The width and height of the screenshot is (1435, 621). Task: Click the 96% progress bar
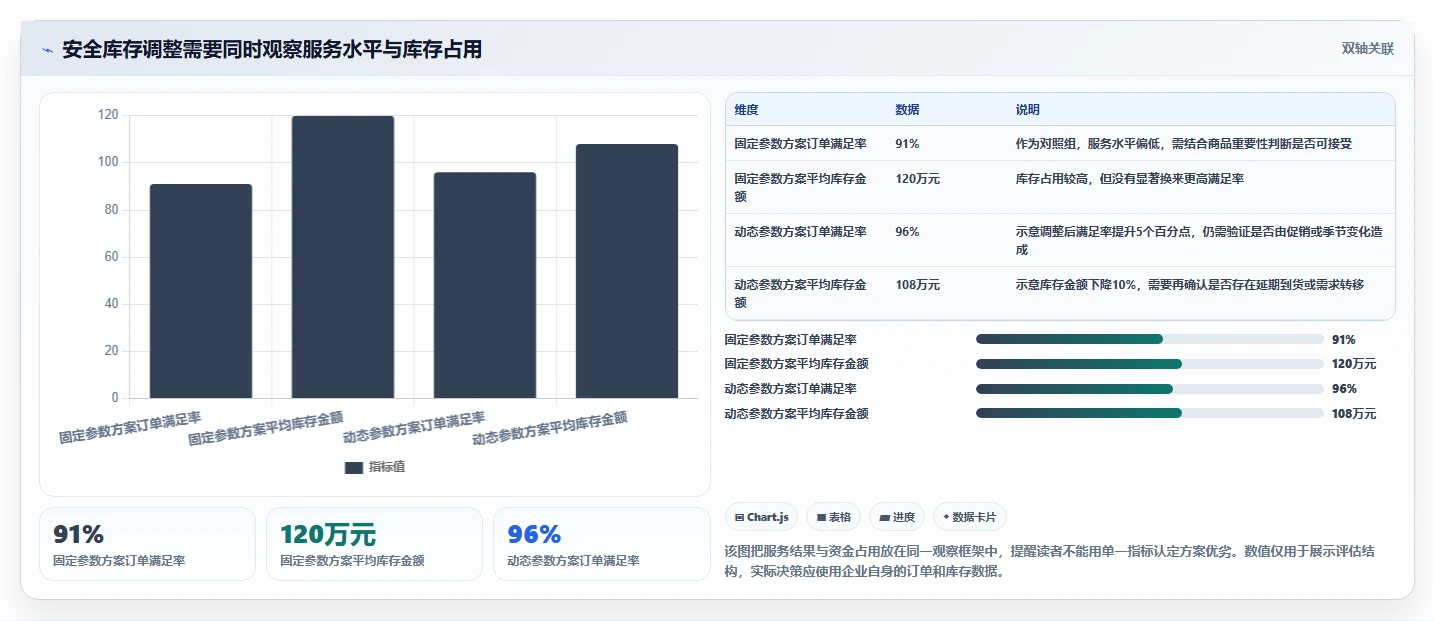pos(1150,388)
